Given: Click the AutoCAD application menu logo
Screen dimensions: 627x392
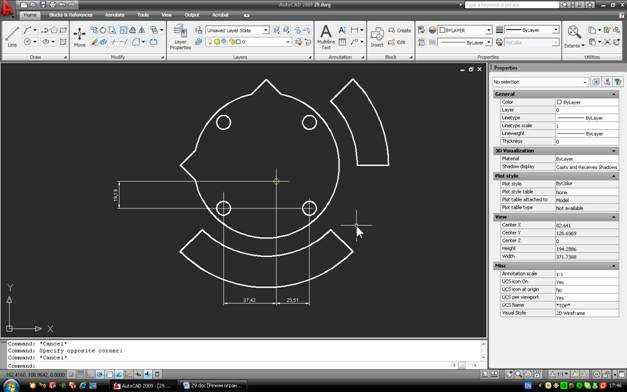Looking at the screenshot, I should tap(7, 9).
